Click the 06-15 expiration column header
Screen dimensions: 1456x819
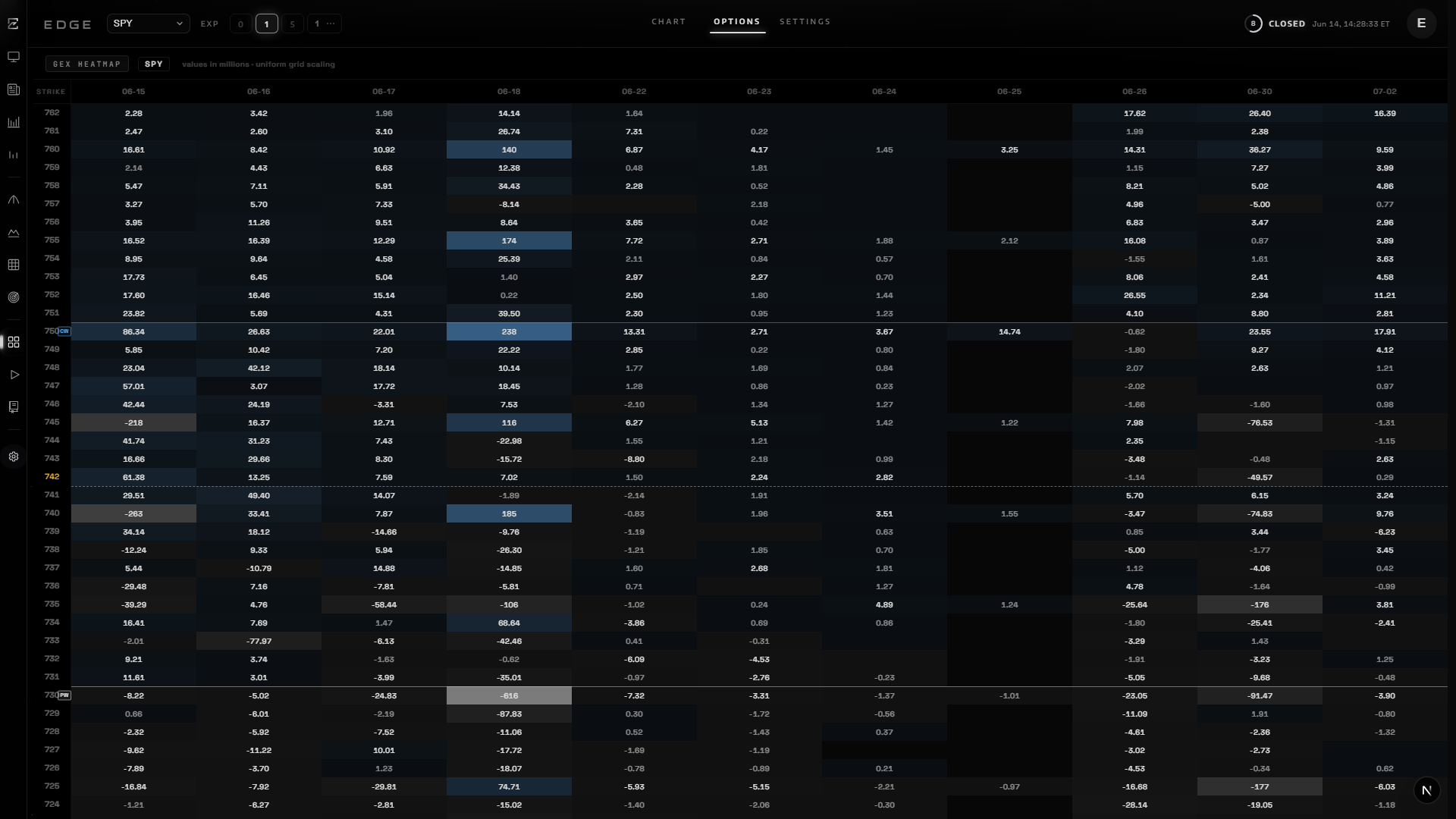pyautogui.click(x=133, y=92)
